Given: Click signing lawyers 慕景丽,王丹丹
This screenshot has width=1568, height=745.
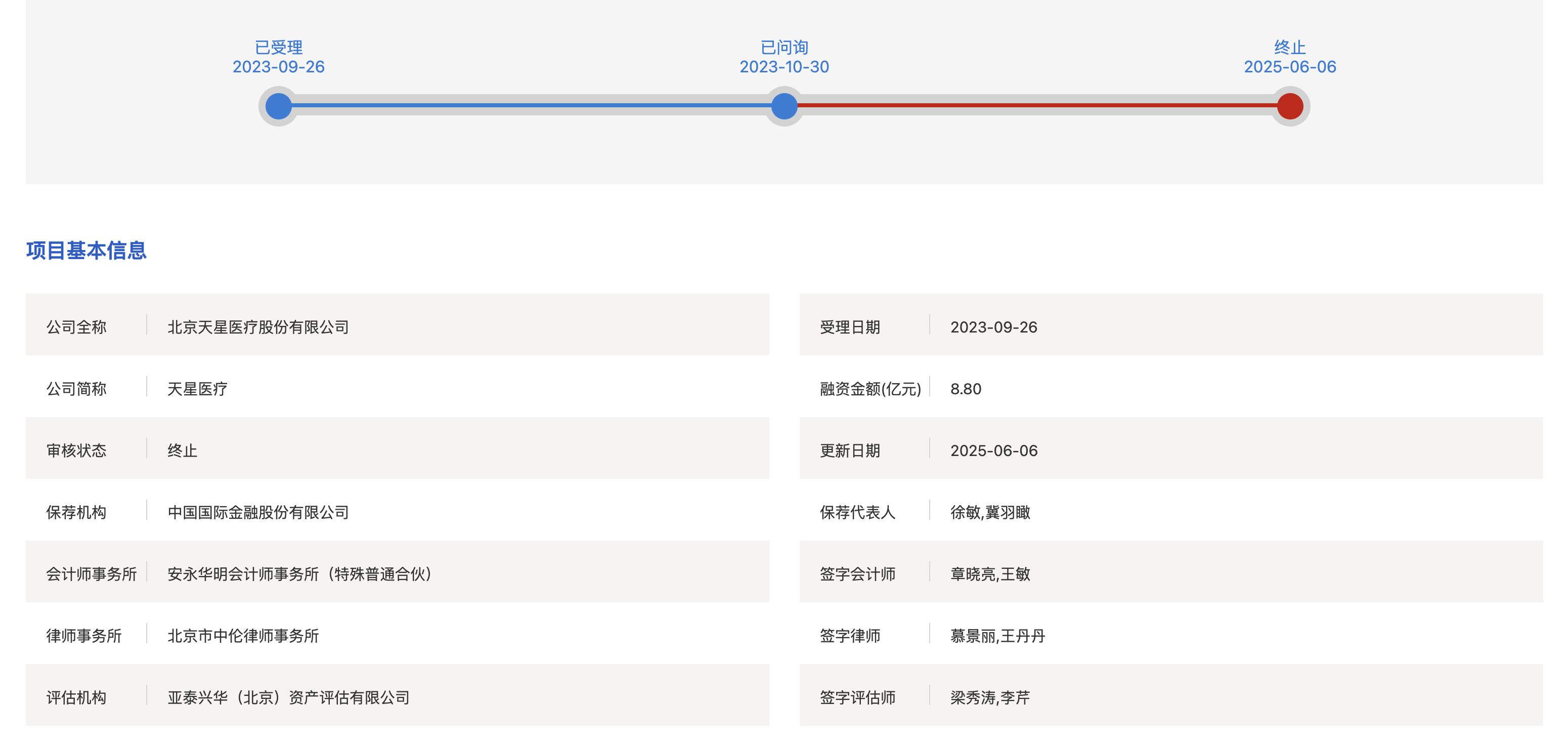Looking at the screenshot, I should point(997,635).
